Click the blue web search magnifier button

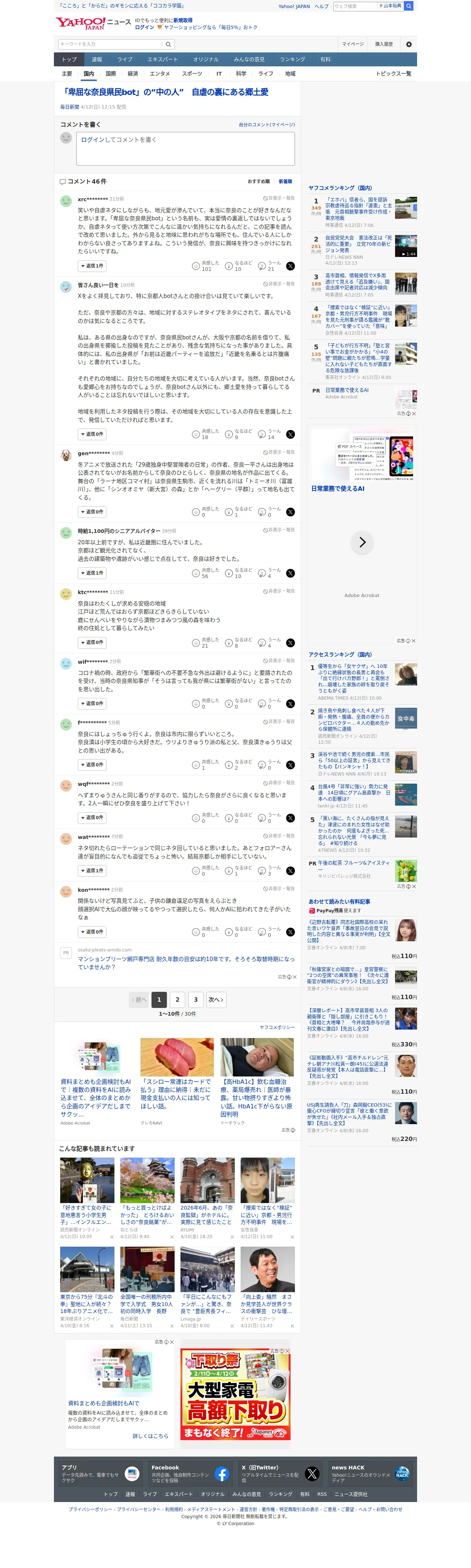click(409, 6)
